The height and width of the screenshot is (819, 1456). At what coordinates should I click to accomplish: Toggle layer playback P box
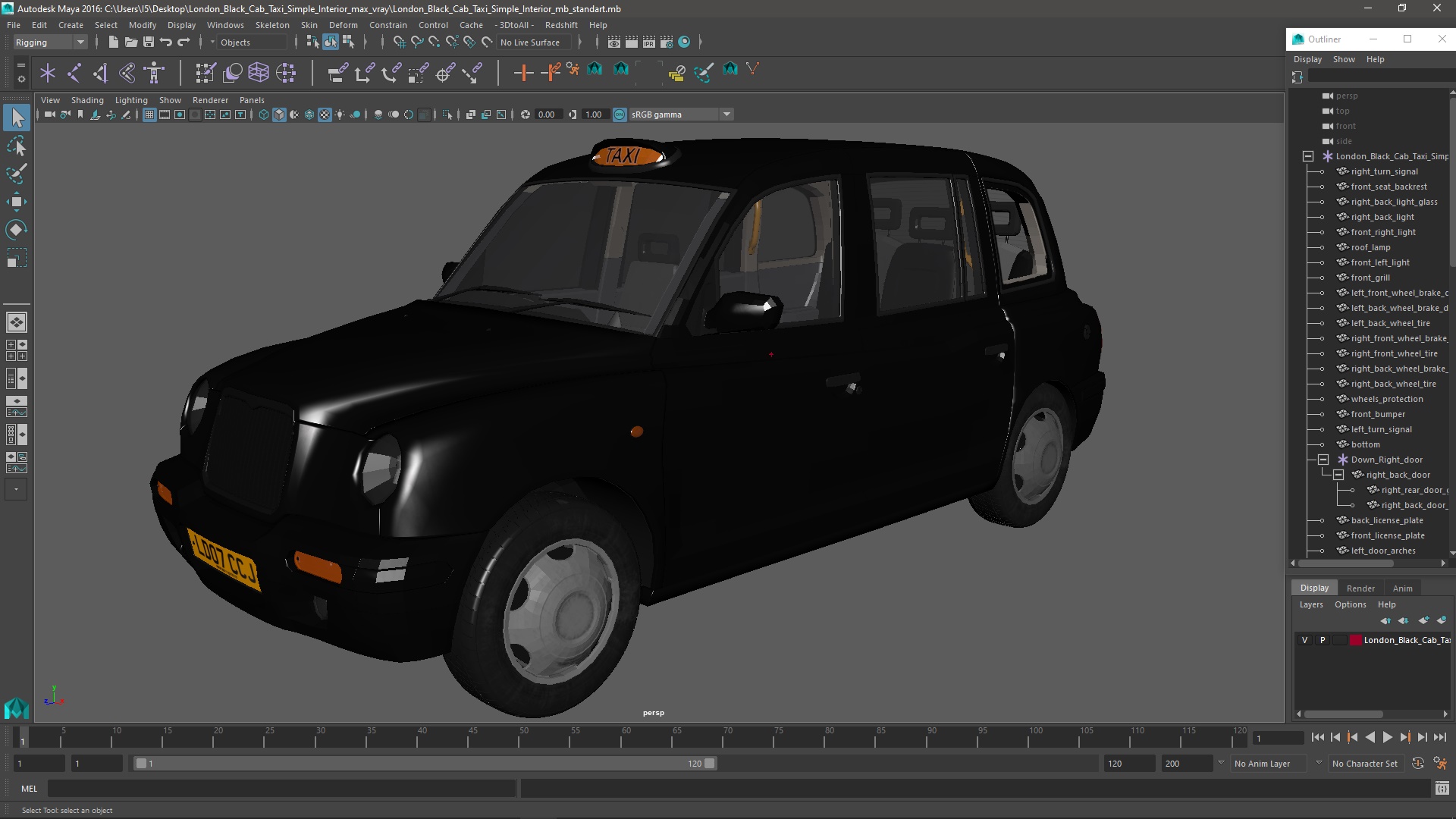coord(1323,640)
